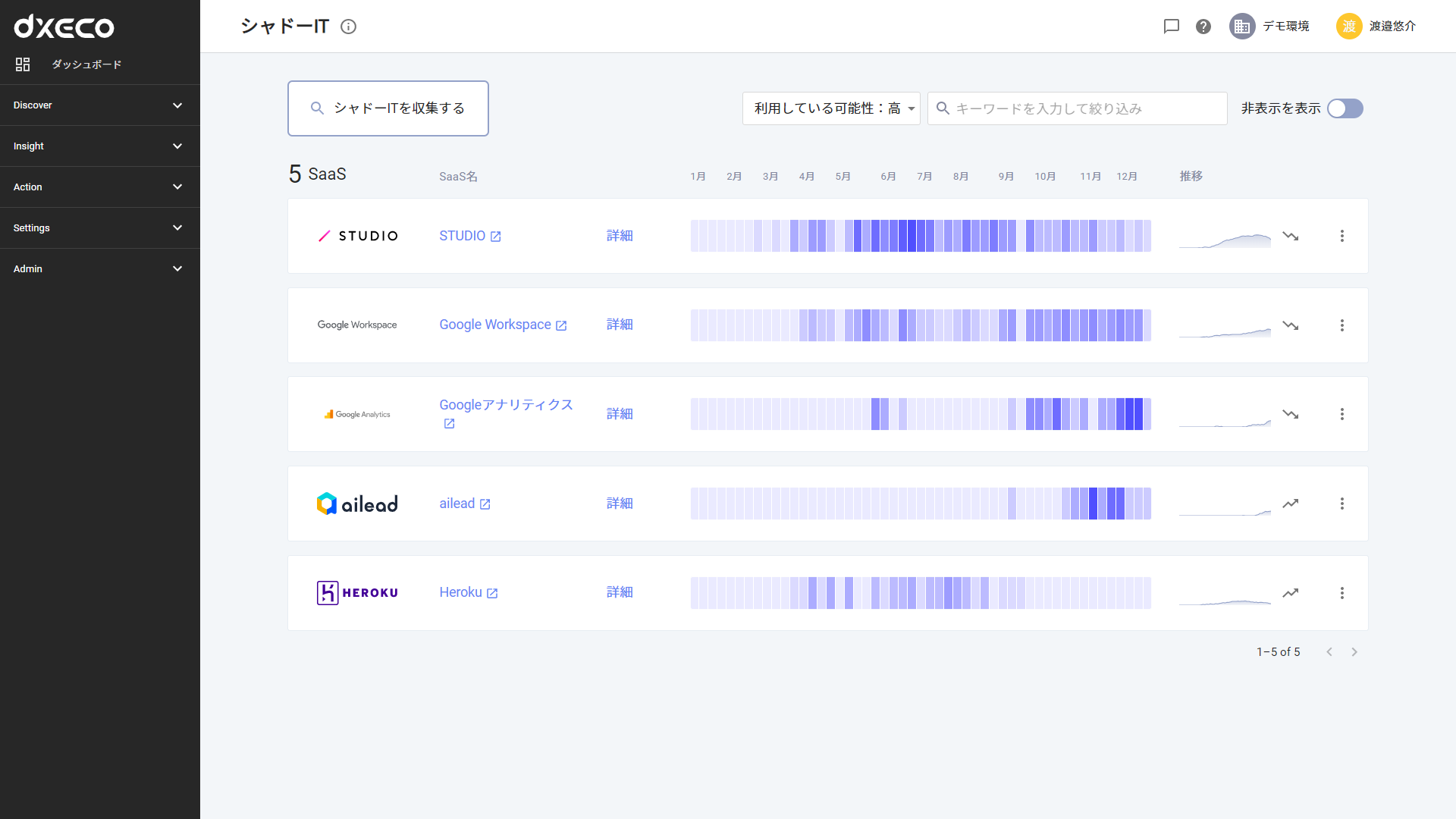Click the シャドーITを収集する button
Screen dimensions: 1456x819
pyautogui.click(x=388, y=108)
